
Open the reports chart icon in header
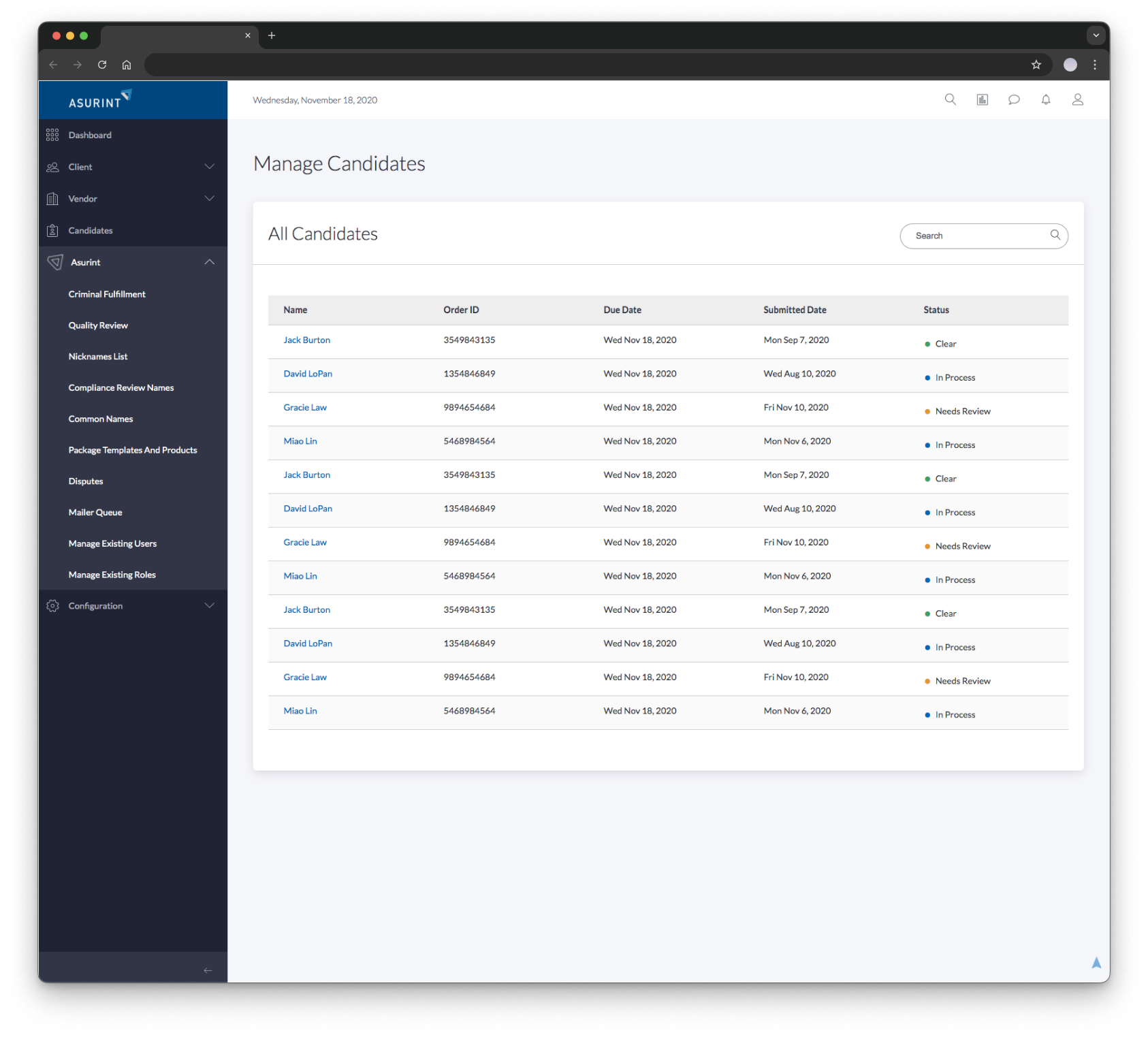pos(982,99)
